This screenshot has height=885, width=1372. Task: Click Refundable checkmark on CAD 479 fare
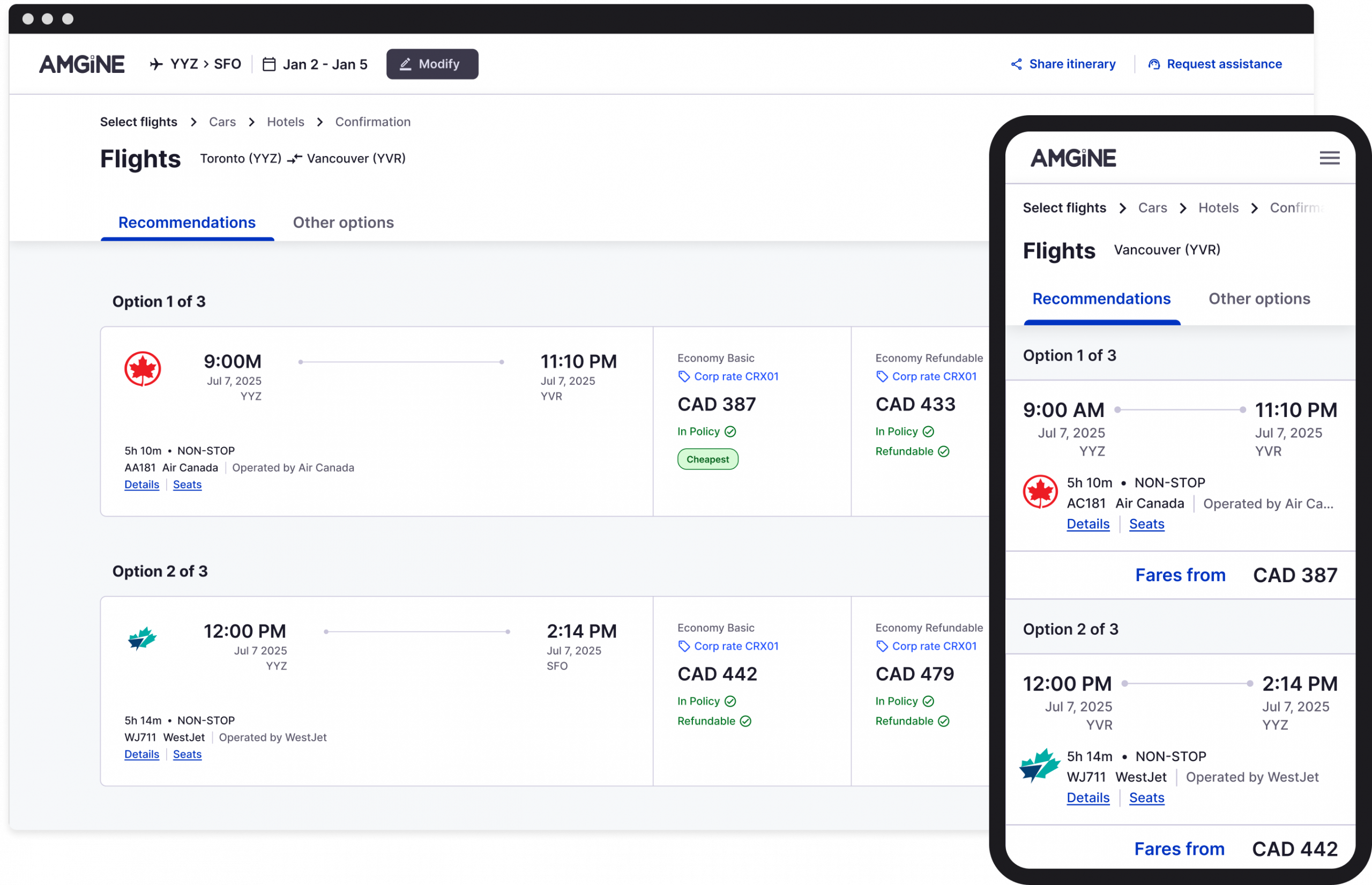(943, 720)
